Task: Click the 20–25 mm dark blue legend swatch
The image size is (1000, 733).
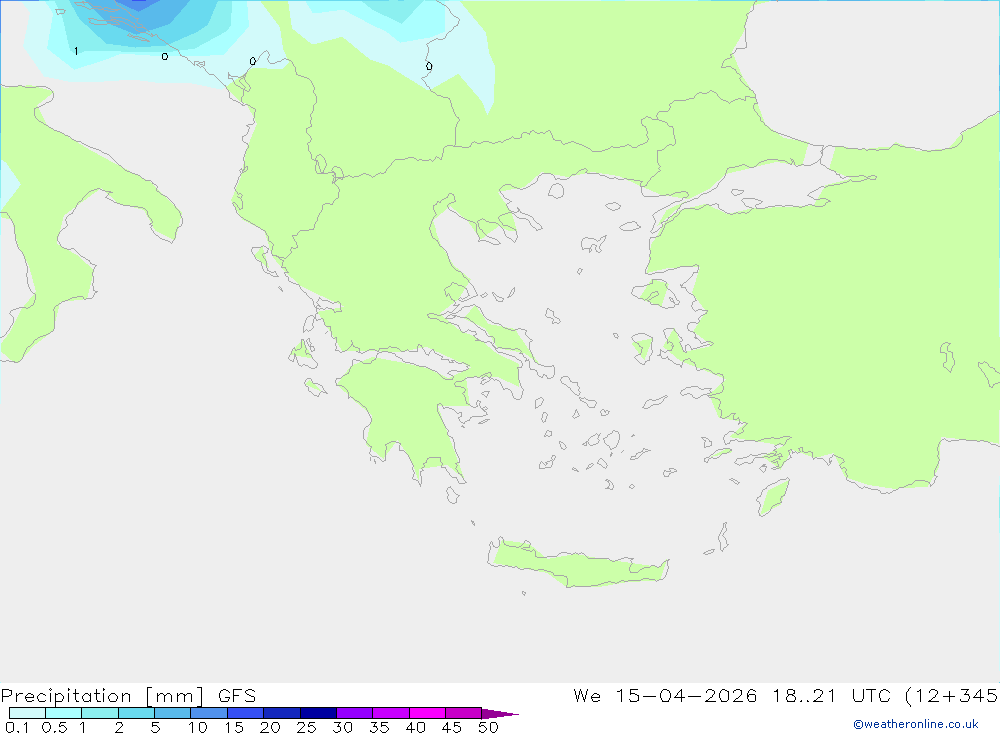Action: [281, 713]
